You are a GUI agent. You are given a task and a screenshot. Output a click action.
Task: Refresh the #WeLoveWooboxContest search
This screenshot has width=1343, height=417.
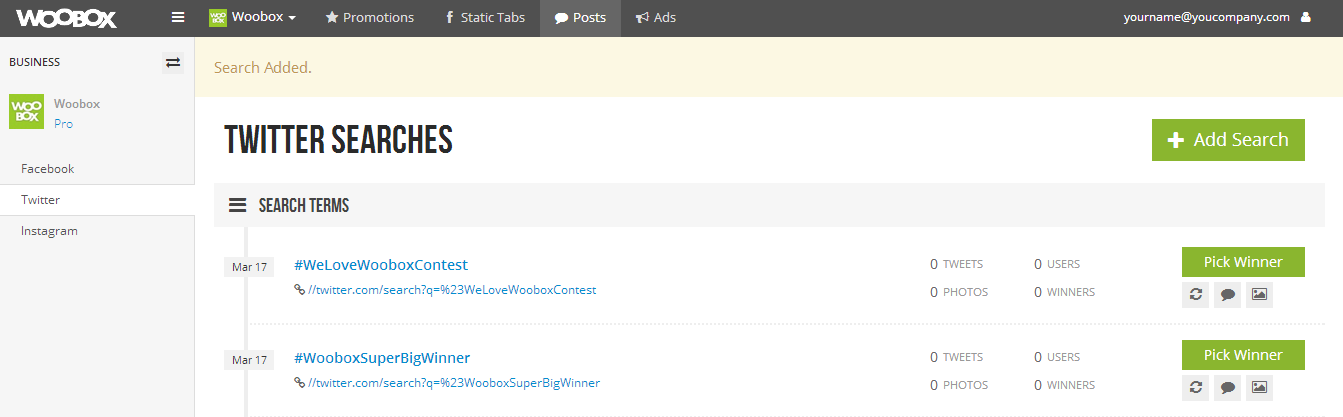1195,294
